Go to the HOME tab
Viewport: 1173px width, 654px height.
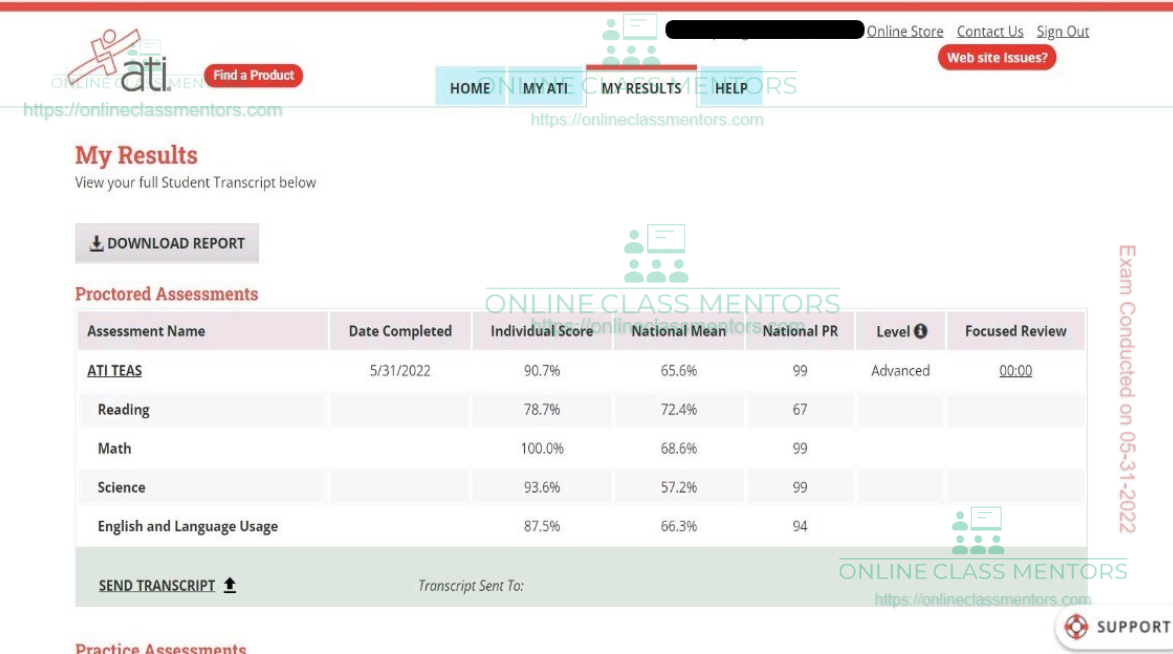click(470, 88)
